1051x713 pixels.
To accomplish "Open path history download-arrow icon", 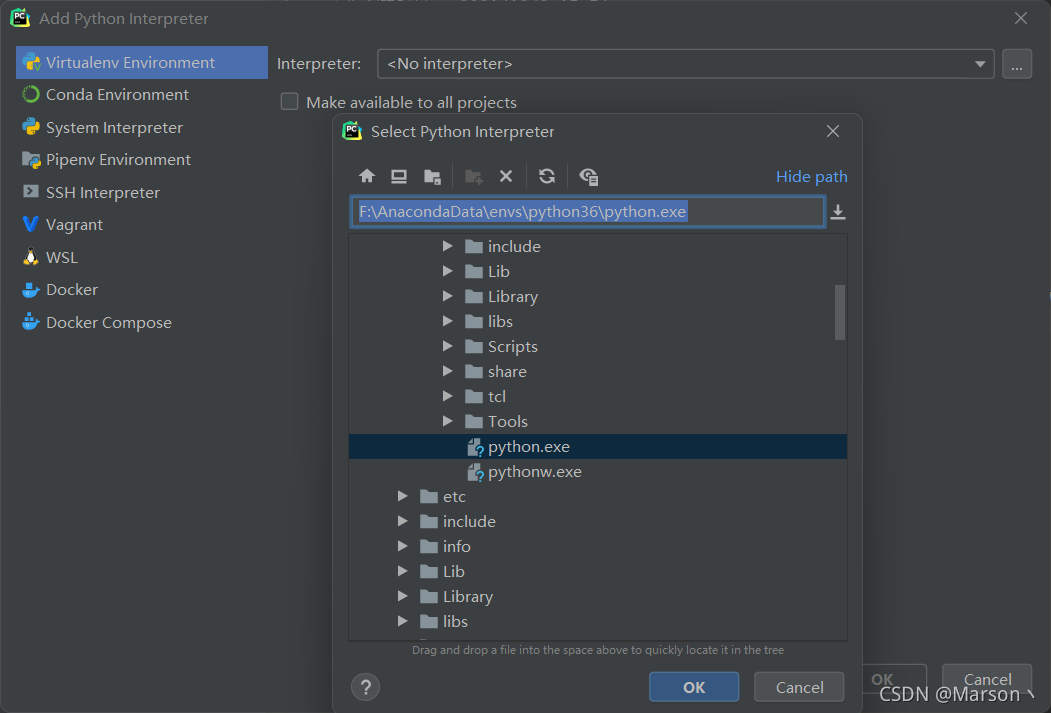I will click(838, 212).
